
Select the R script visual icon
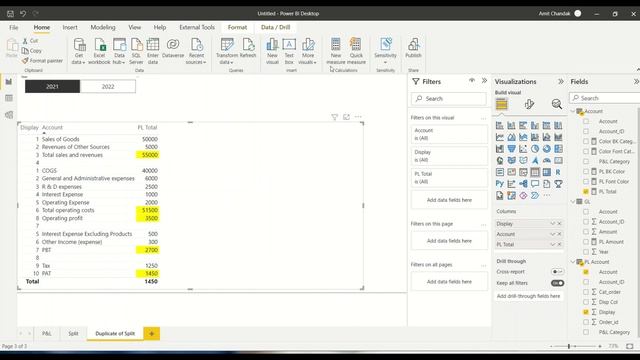click(558, 172)
